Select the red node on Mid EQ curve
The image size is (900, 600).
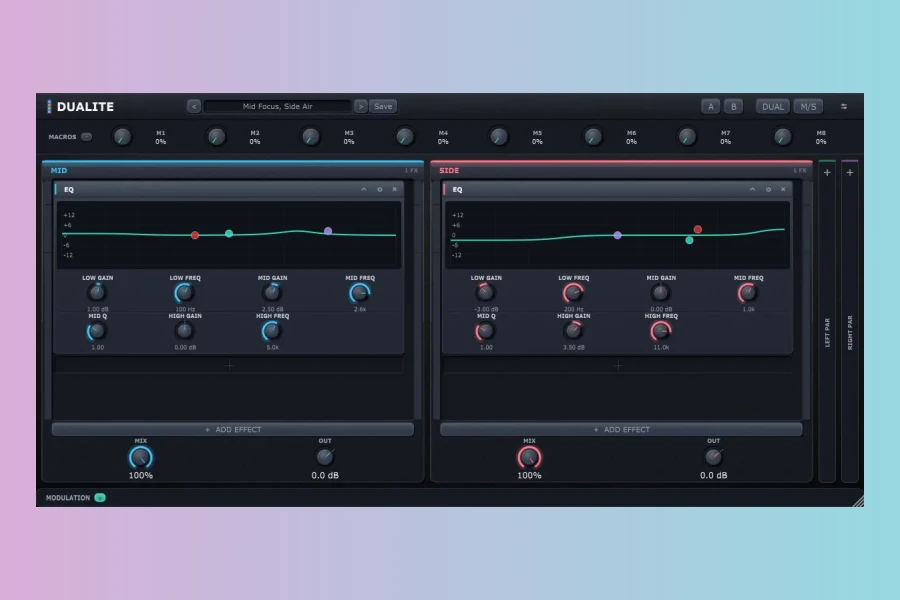[x=195, y=235]
